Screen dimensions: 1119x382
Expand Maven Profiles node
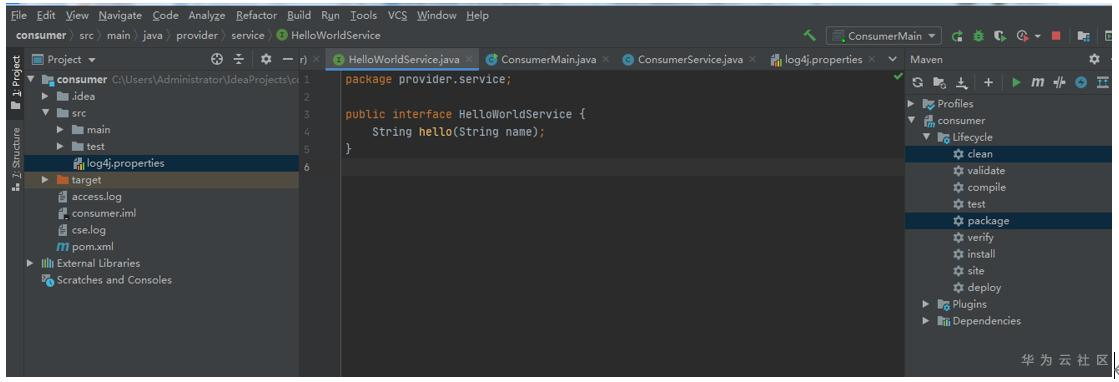pyautogui.click(x=911, y=104)
